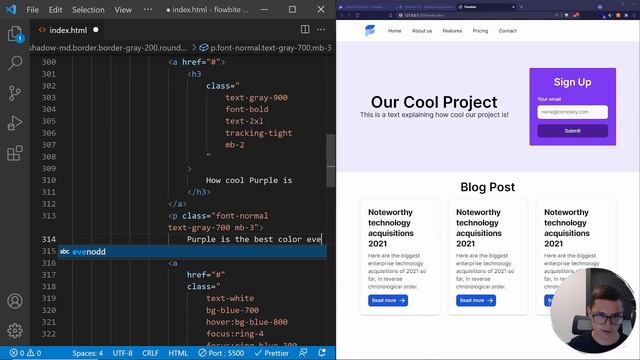This screenshot has height=360, width=640.
Task: Click Pricing link in website navbar
Action: [x=480, y=31]
